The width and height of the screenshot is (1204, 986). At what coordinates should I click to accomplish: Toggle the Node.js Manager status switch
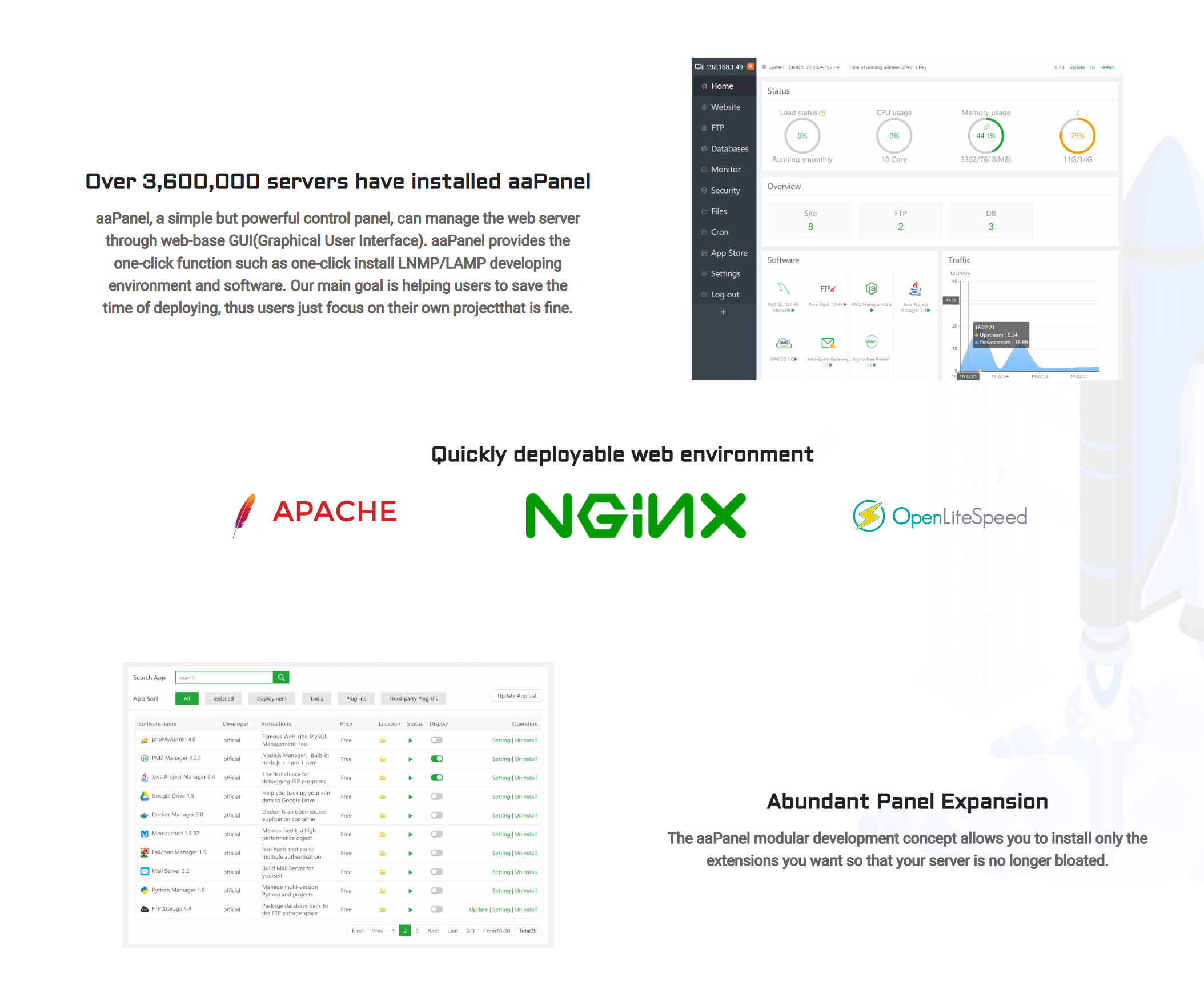(x=437, y=759)
